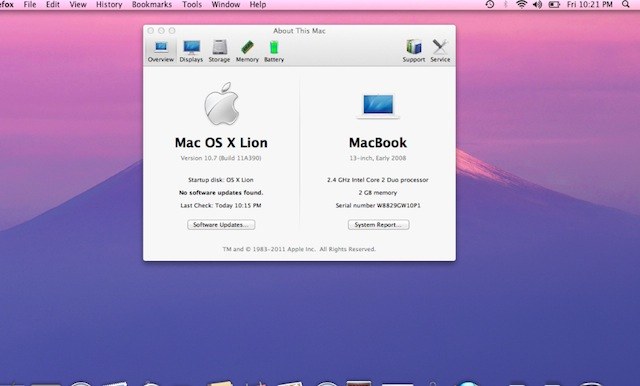Open the Wi-Fi status menu
640x386 pixels.
[x=521, y=4]
